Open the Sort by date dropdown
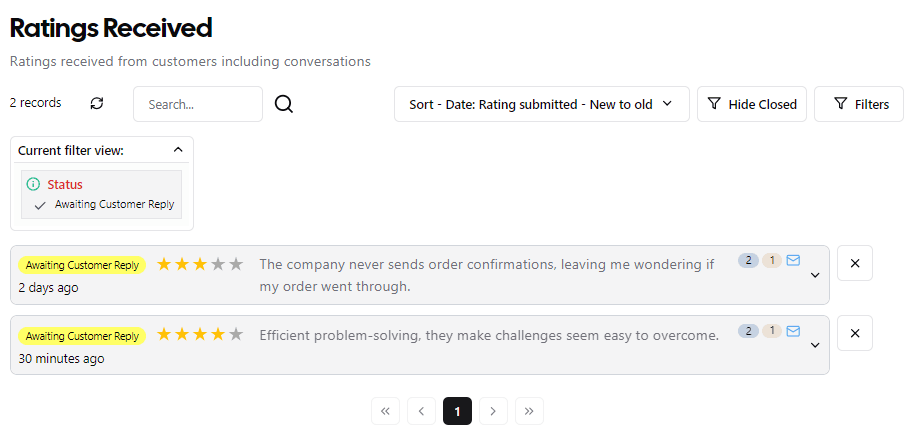Screen dimensions: 914x448 (x=542, y=104)
